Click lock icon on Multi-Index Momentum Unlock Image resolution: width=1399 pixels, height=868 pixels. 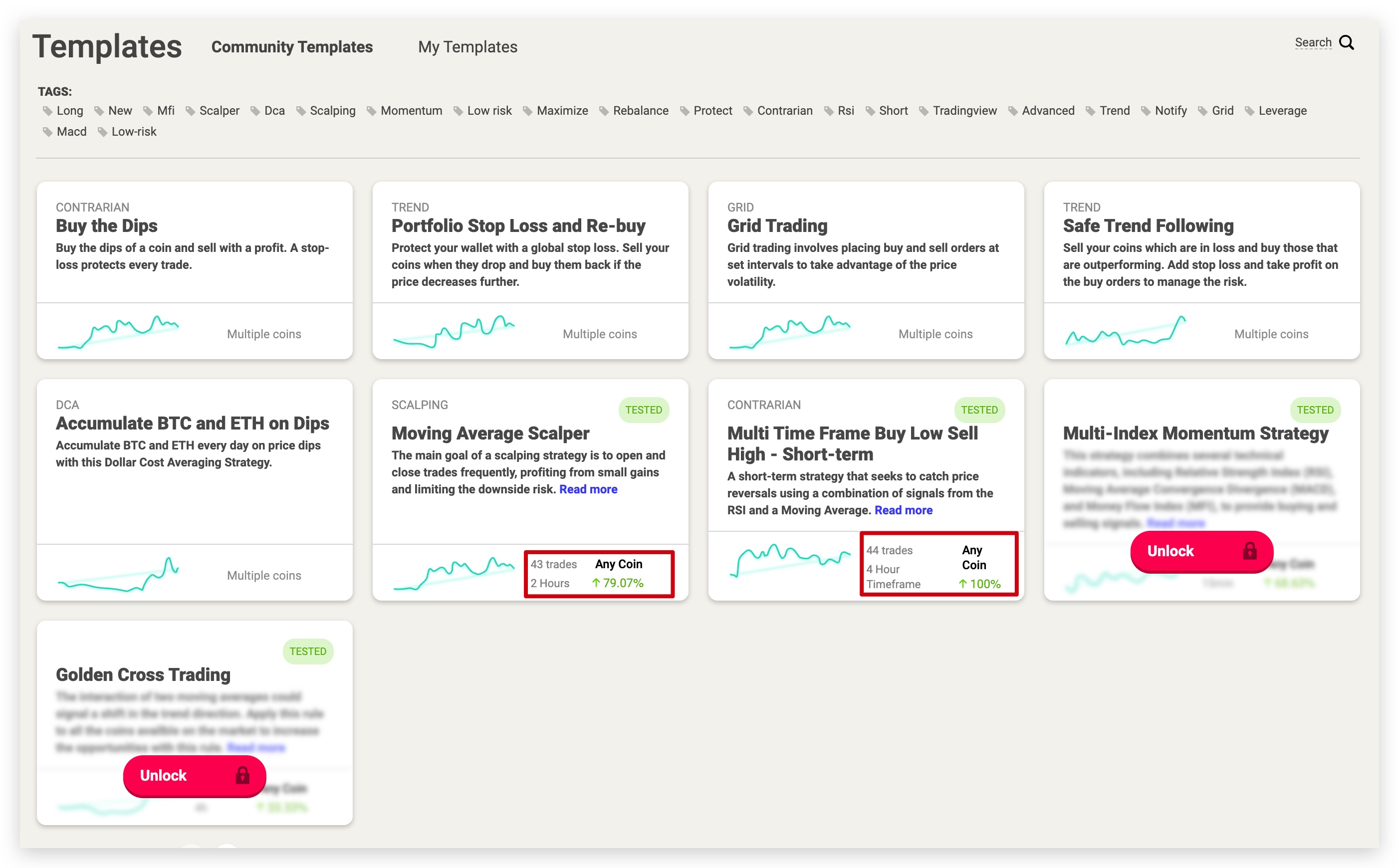[x=1249, y=551]
